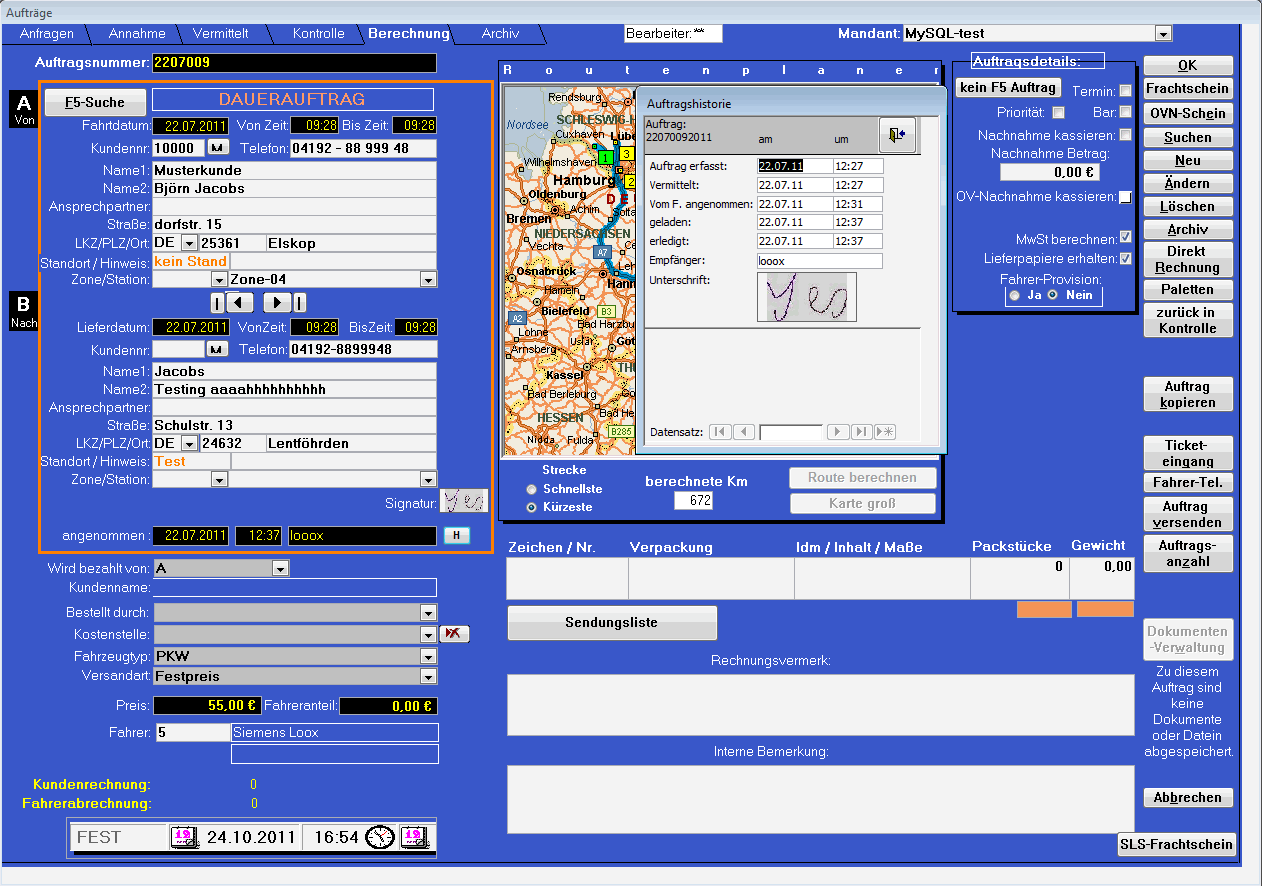Open the signature thumbnail beside Signatur
This screenshot has height=886, width=1262.
464,502
